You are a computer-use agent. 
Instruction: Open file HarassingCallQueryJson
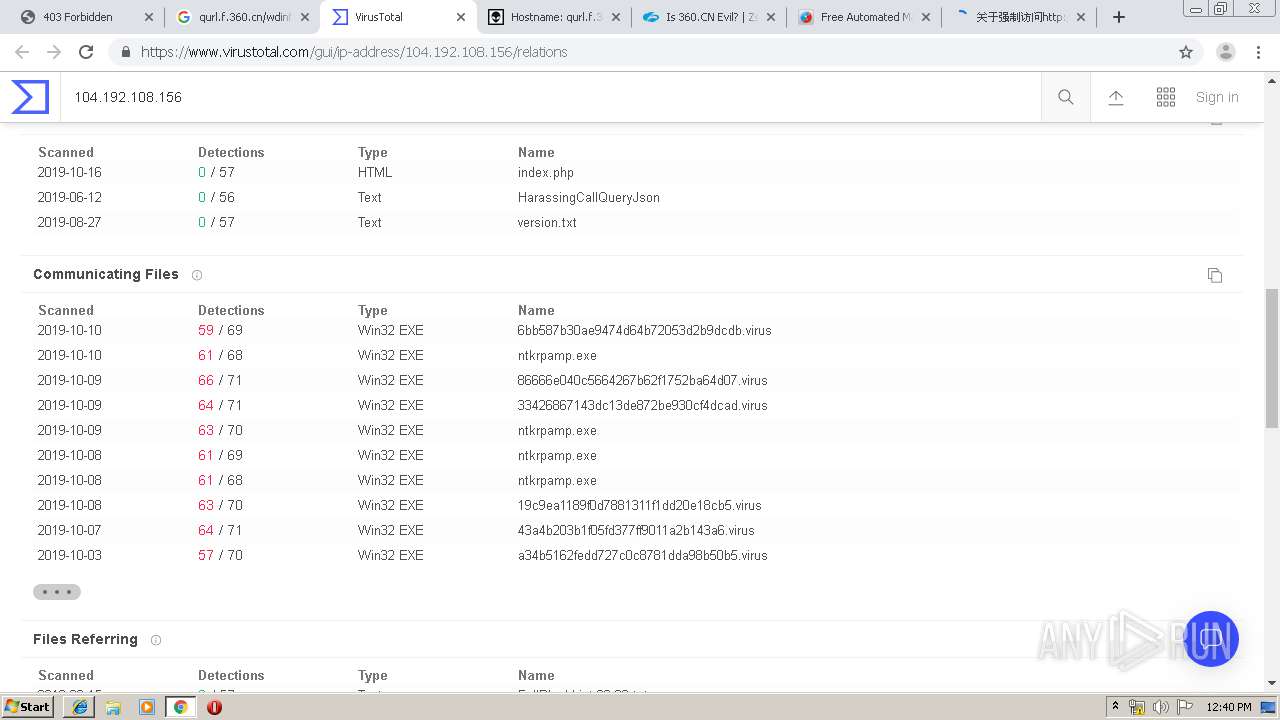[589, 198]
